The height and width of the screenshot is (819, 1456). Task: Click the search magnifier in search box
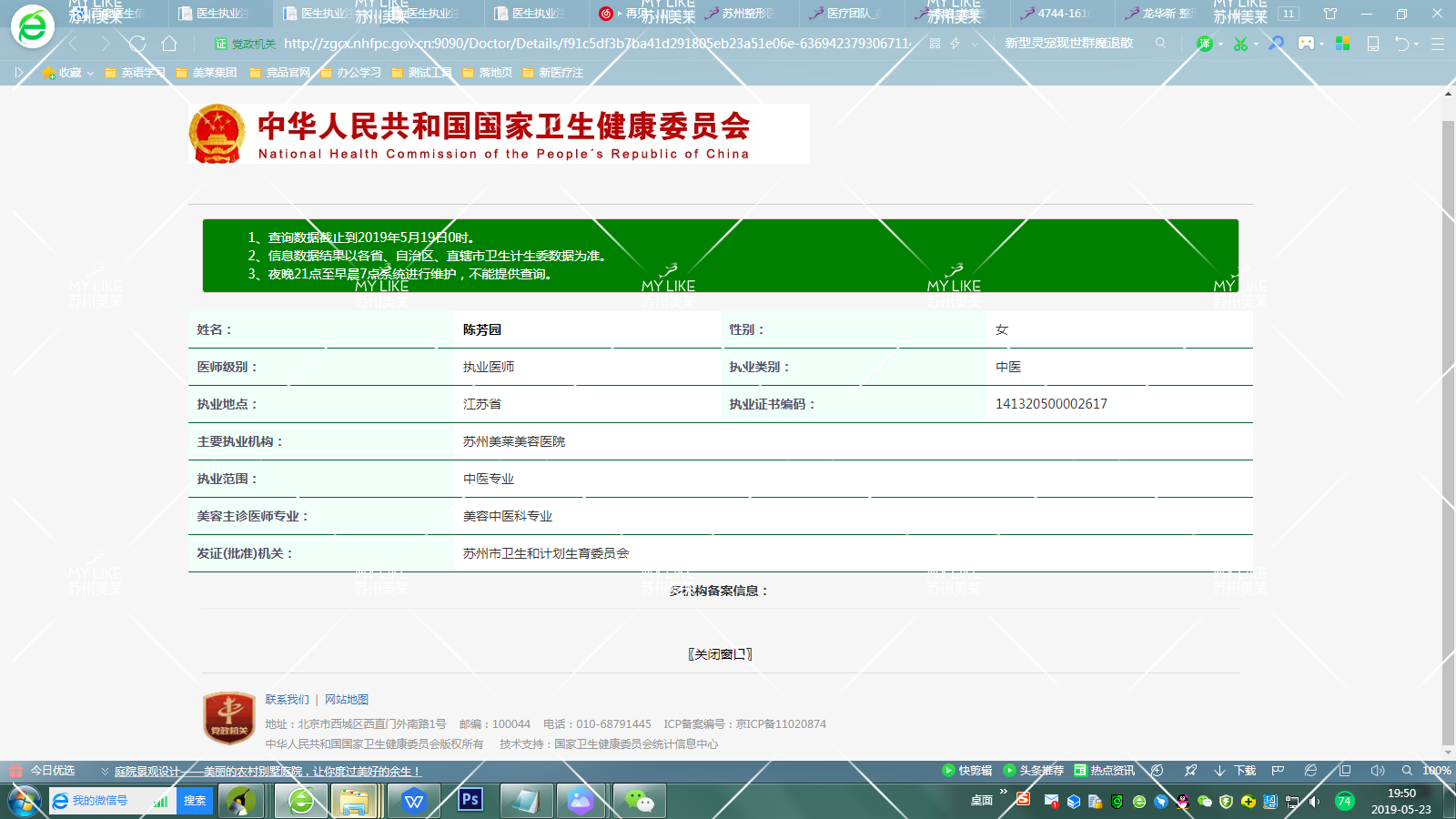(1160, 43)
